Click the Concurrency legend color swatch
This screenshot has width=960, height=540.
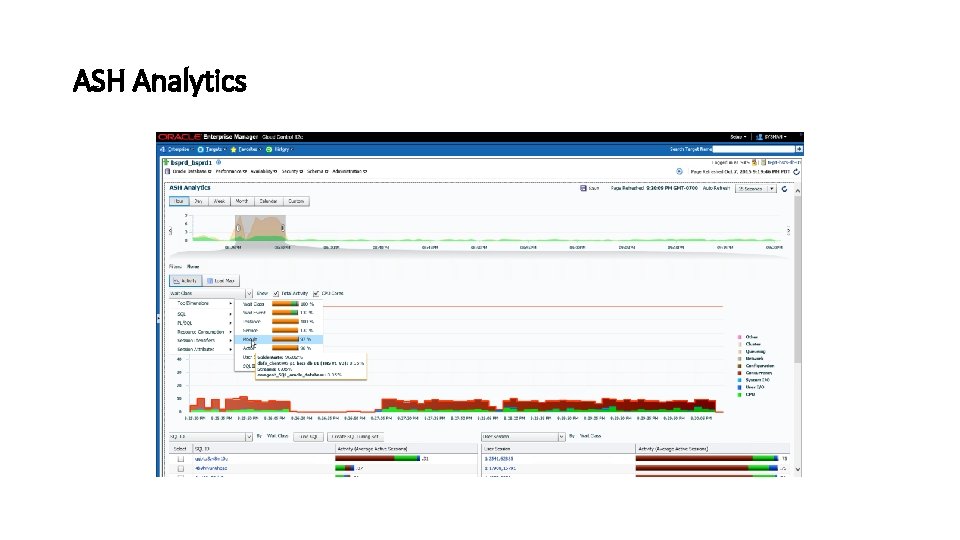(740, 373)
